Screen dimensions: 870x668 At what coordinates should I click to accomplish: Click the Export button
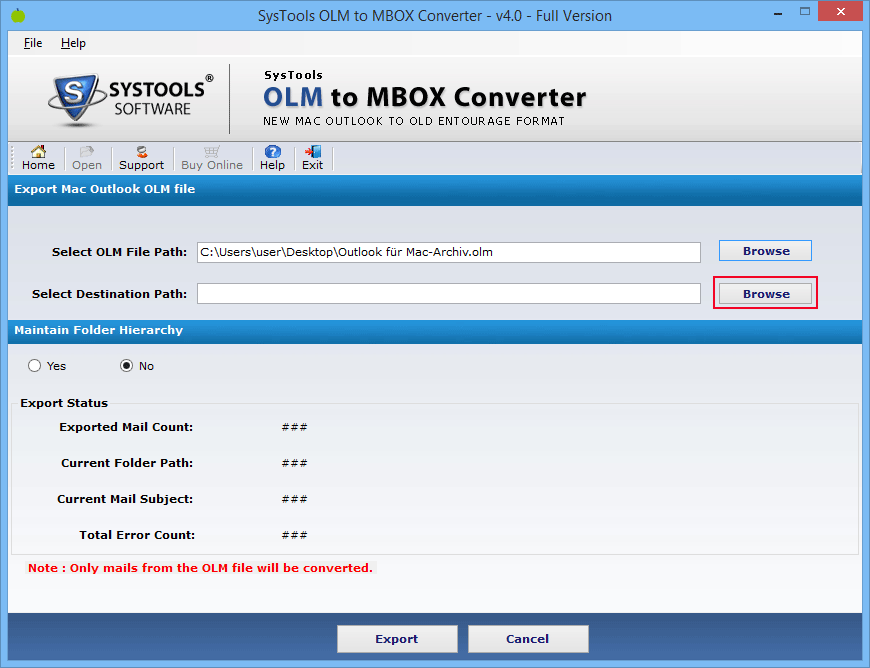(397, 639)
